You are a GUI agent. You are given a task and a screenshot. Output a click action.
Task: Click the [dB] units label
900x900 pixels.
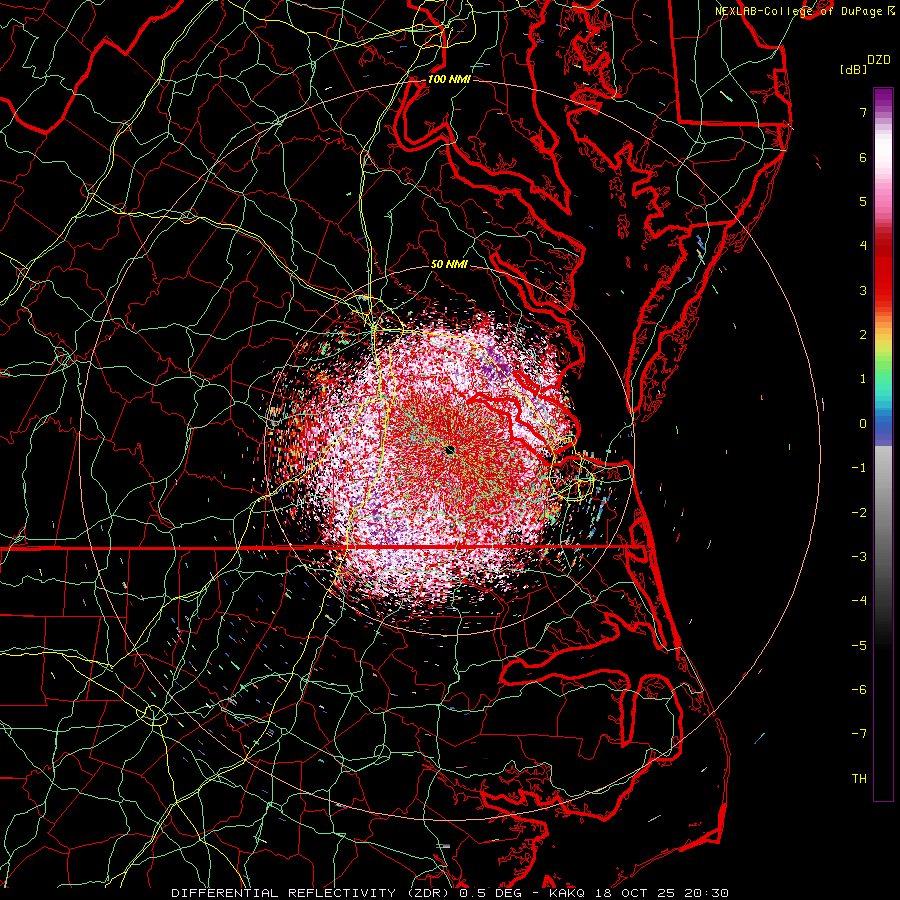853,69
